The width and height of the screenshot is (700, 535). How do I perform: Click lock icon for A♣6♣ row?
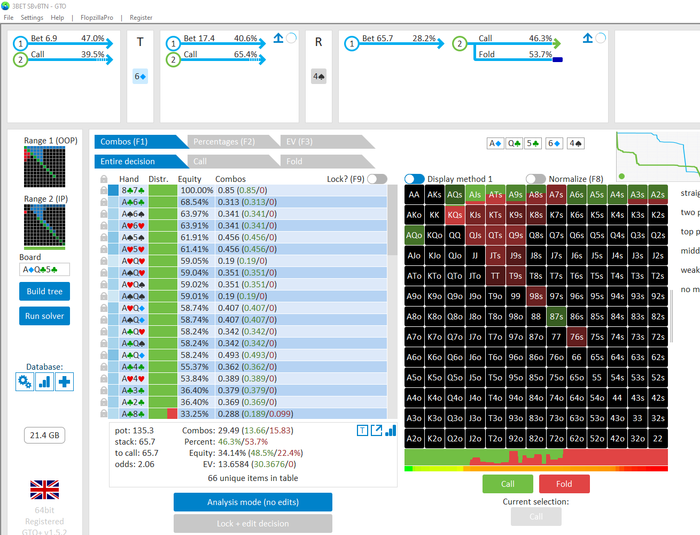(x=104, y=202)
